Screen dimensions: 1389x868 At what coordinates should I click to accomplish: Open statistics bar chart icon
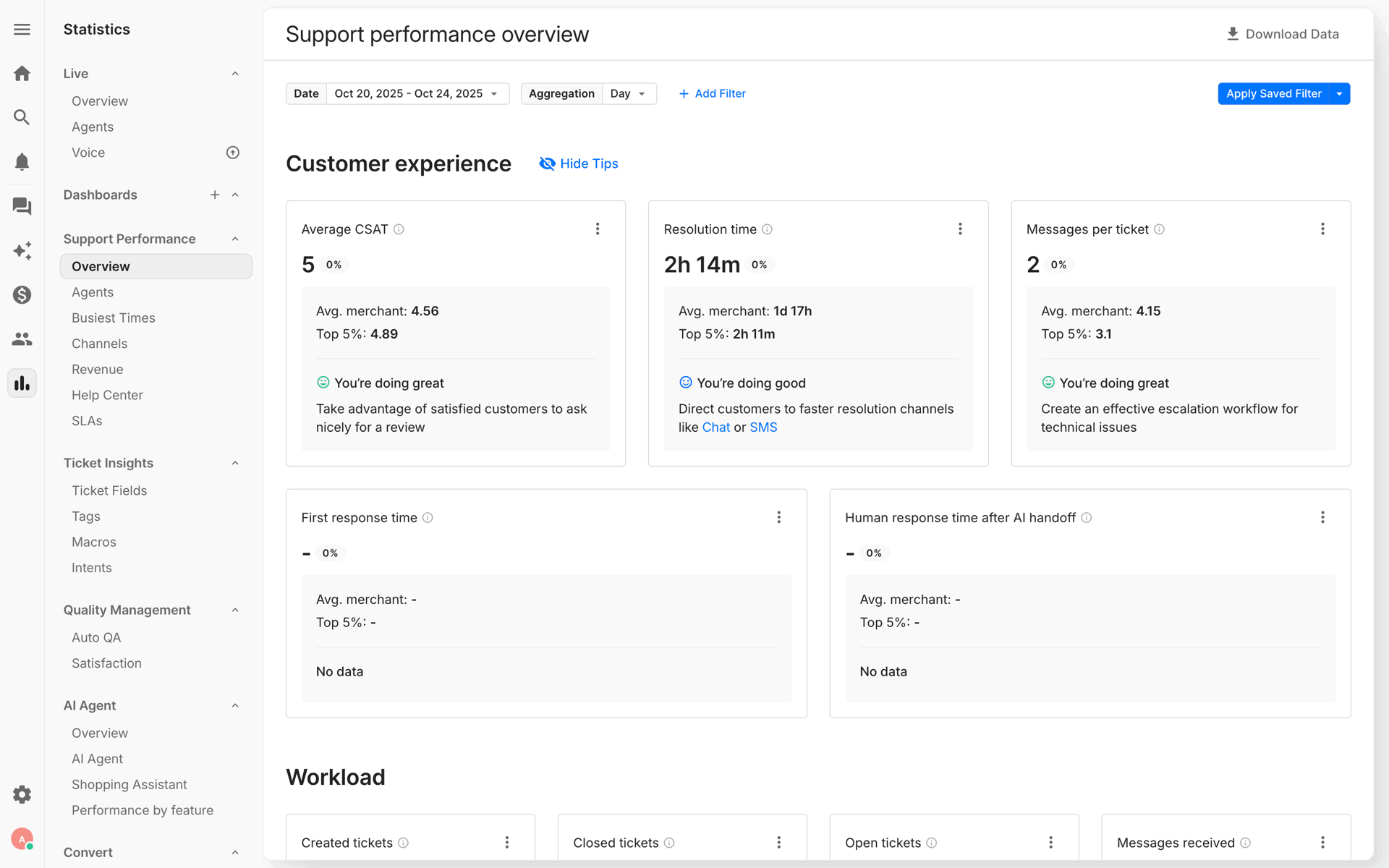coord(22,383)
